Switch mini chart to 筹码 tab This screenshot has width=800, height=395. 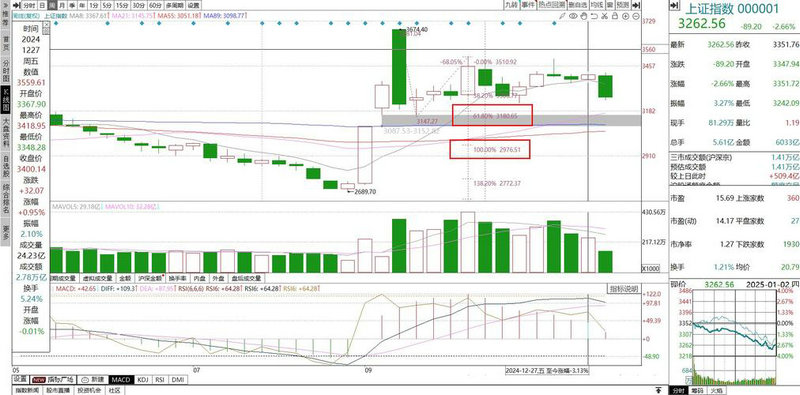click(x=697, y=391)
